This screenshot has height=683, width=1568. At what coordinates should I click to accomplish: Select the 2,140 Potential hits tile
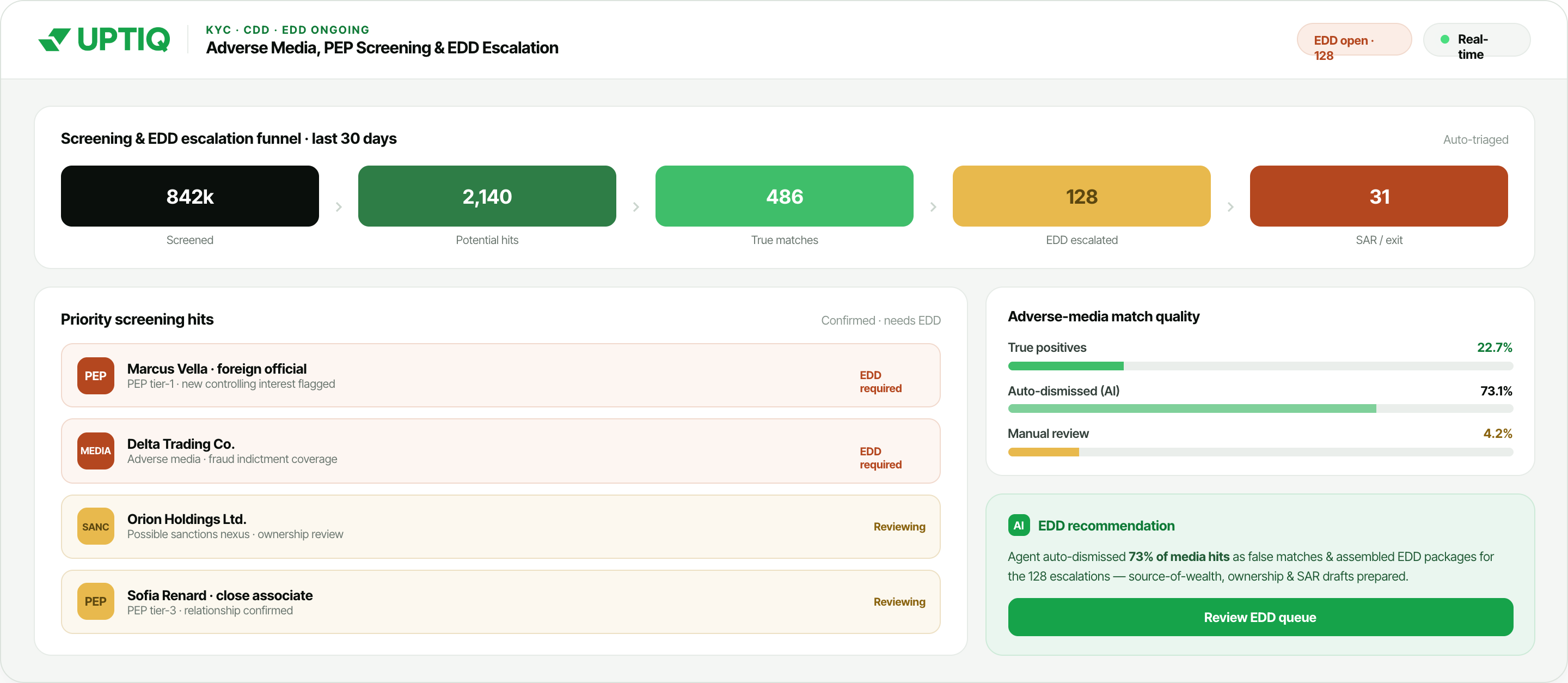[x=487, y=196]
